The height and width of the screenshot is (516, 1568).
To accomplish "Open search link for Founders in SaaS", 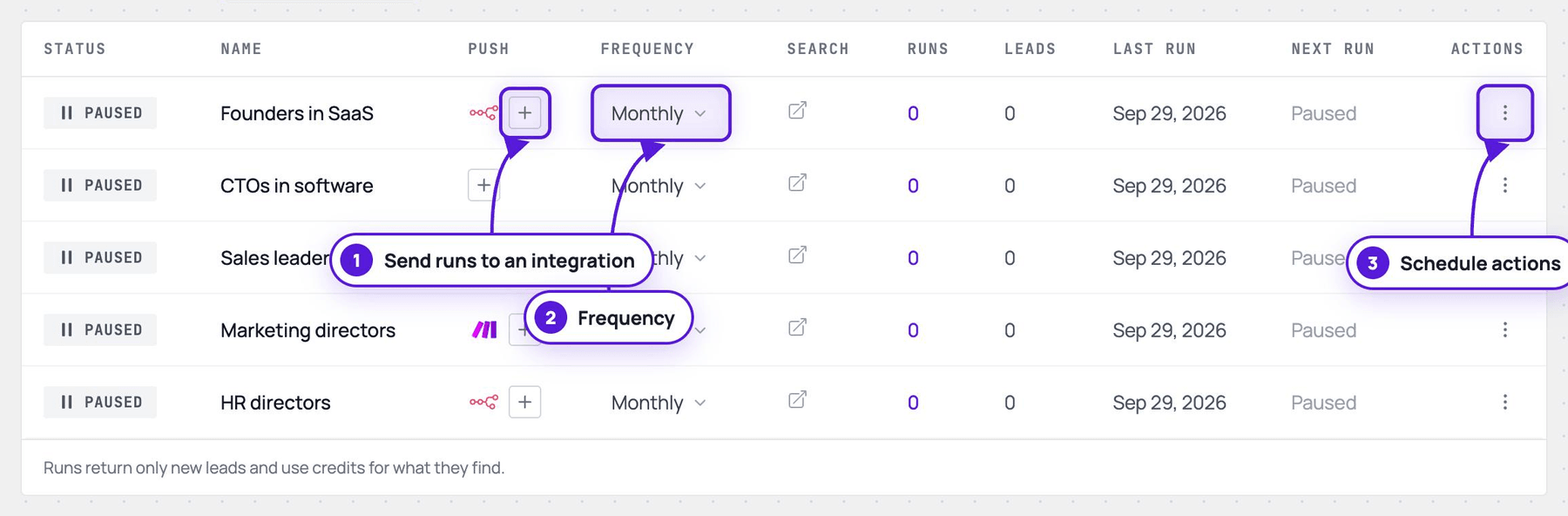I will coord(797,111).
